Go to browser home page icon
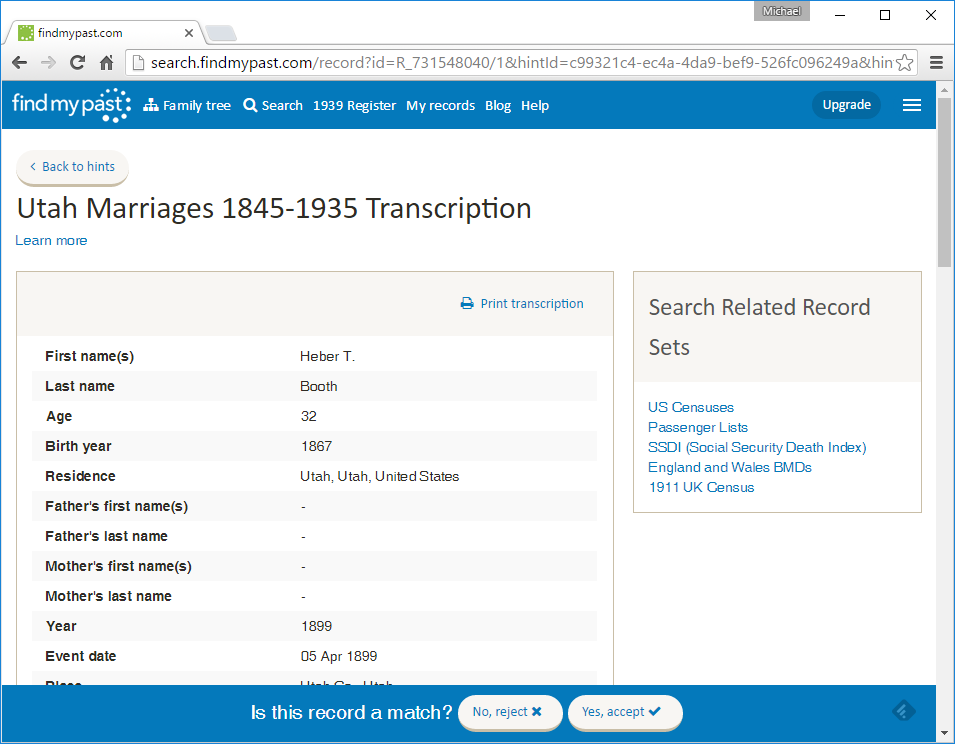Image resolution: width=955 pixels, height=744 pixels. [x=107, y=62]
